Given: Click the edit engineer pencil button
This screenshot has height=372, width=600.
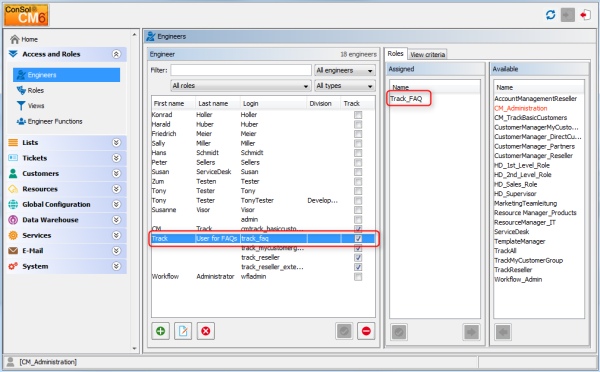Looking at the screenshot, I should click(183, 331).
